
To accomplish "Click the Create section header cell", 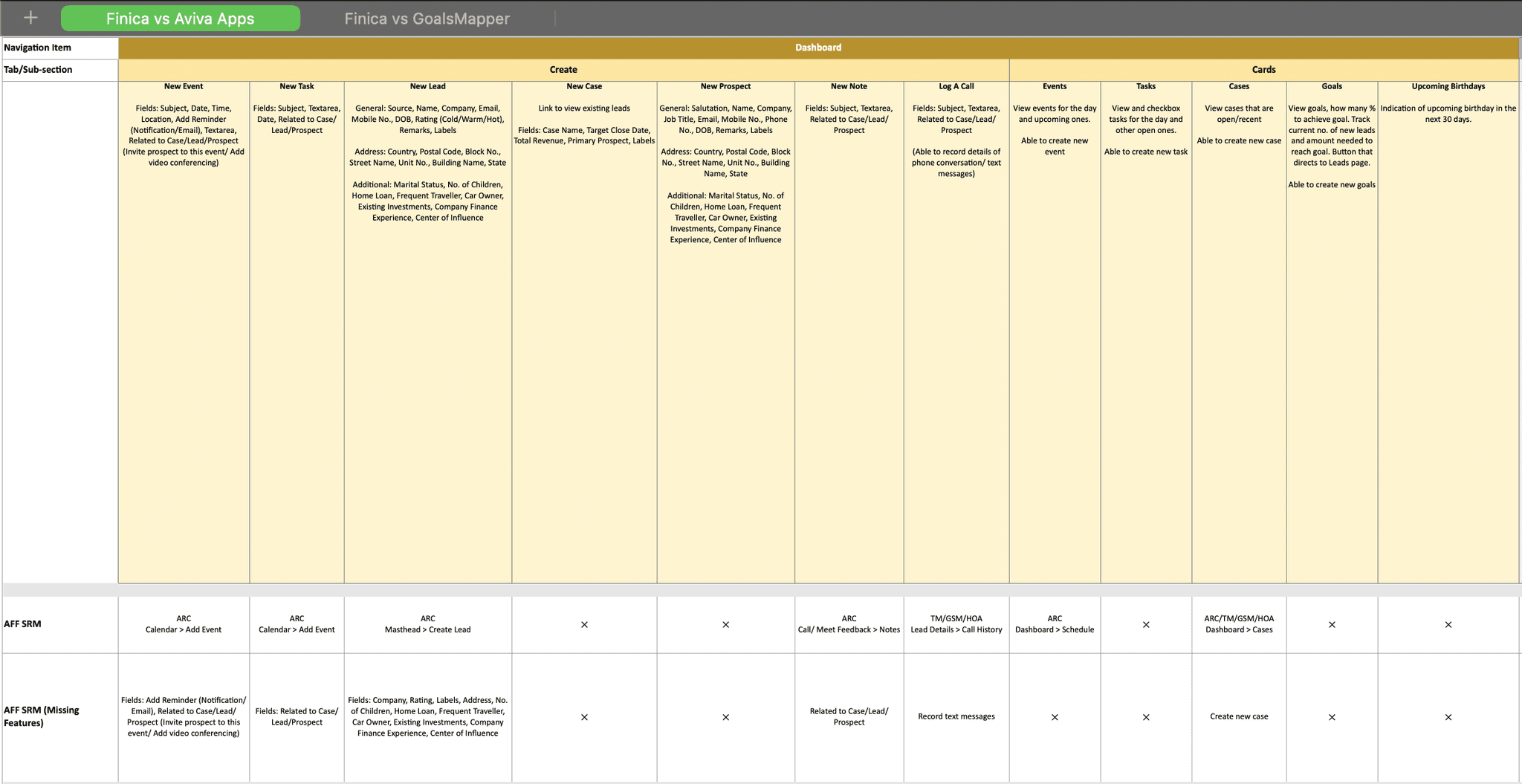I will (x=563, y=70).
